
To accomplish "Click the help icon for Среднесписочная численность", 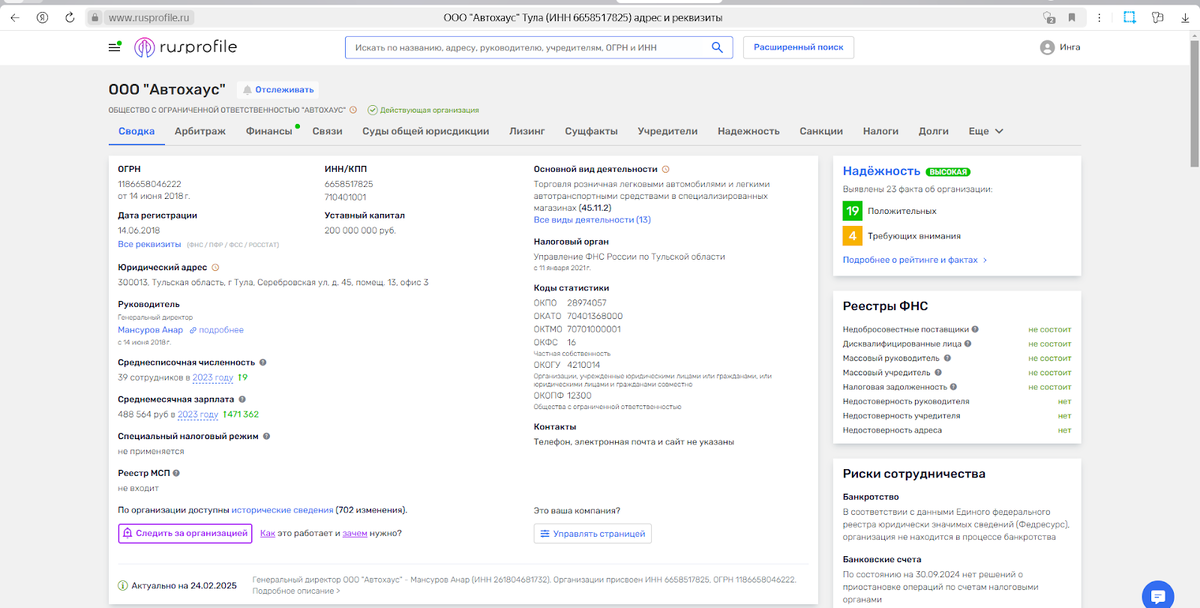I will pos(263,363).
